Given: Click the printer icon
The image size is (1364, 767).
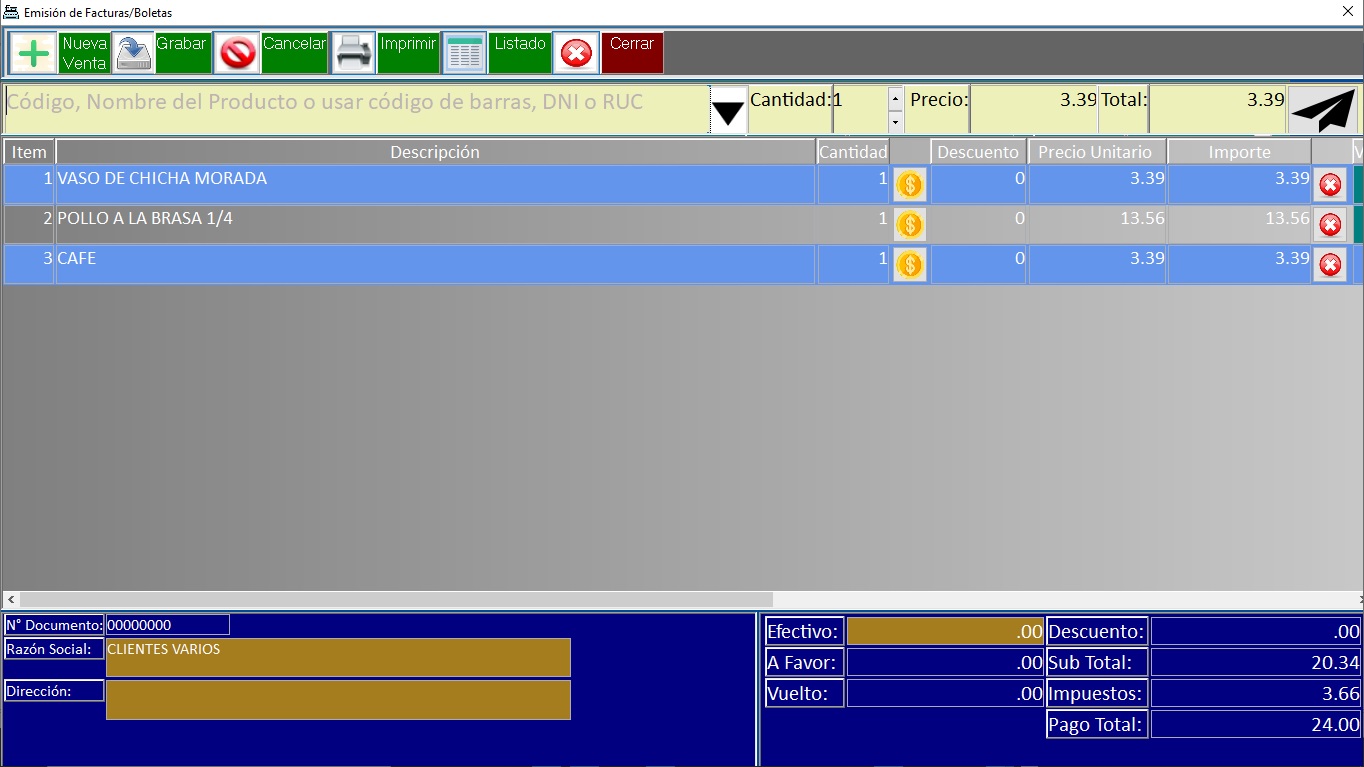Looking at the screenshot, I should click(354, 53).
